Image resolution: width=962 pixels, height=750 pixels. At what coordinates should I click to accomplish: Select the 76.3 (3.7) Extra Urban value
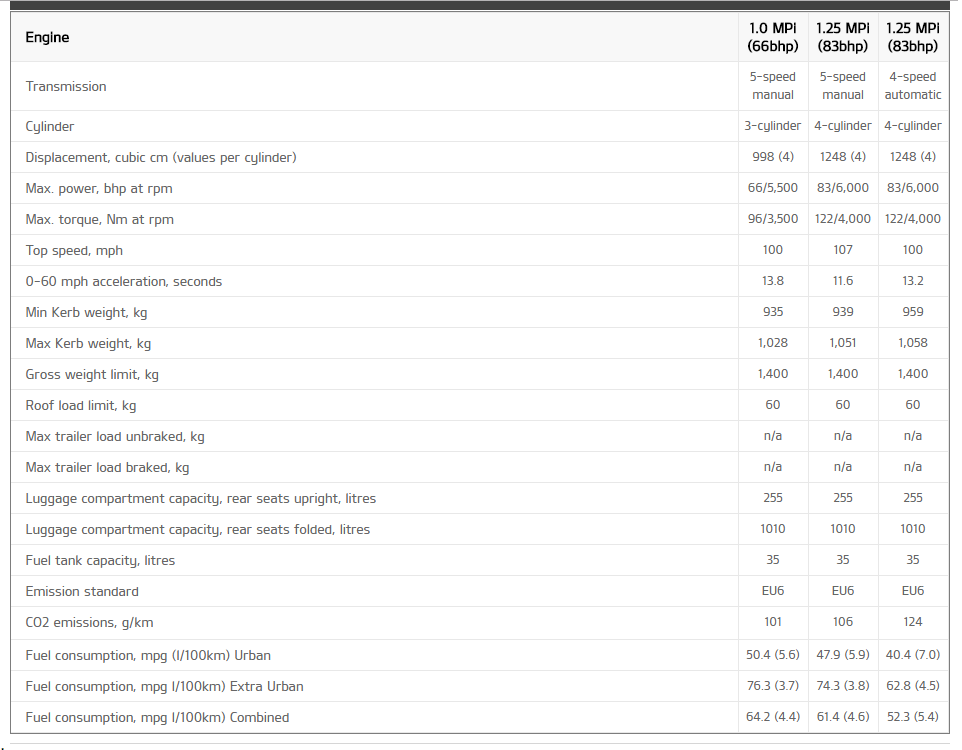tap(772, 686)
